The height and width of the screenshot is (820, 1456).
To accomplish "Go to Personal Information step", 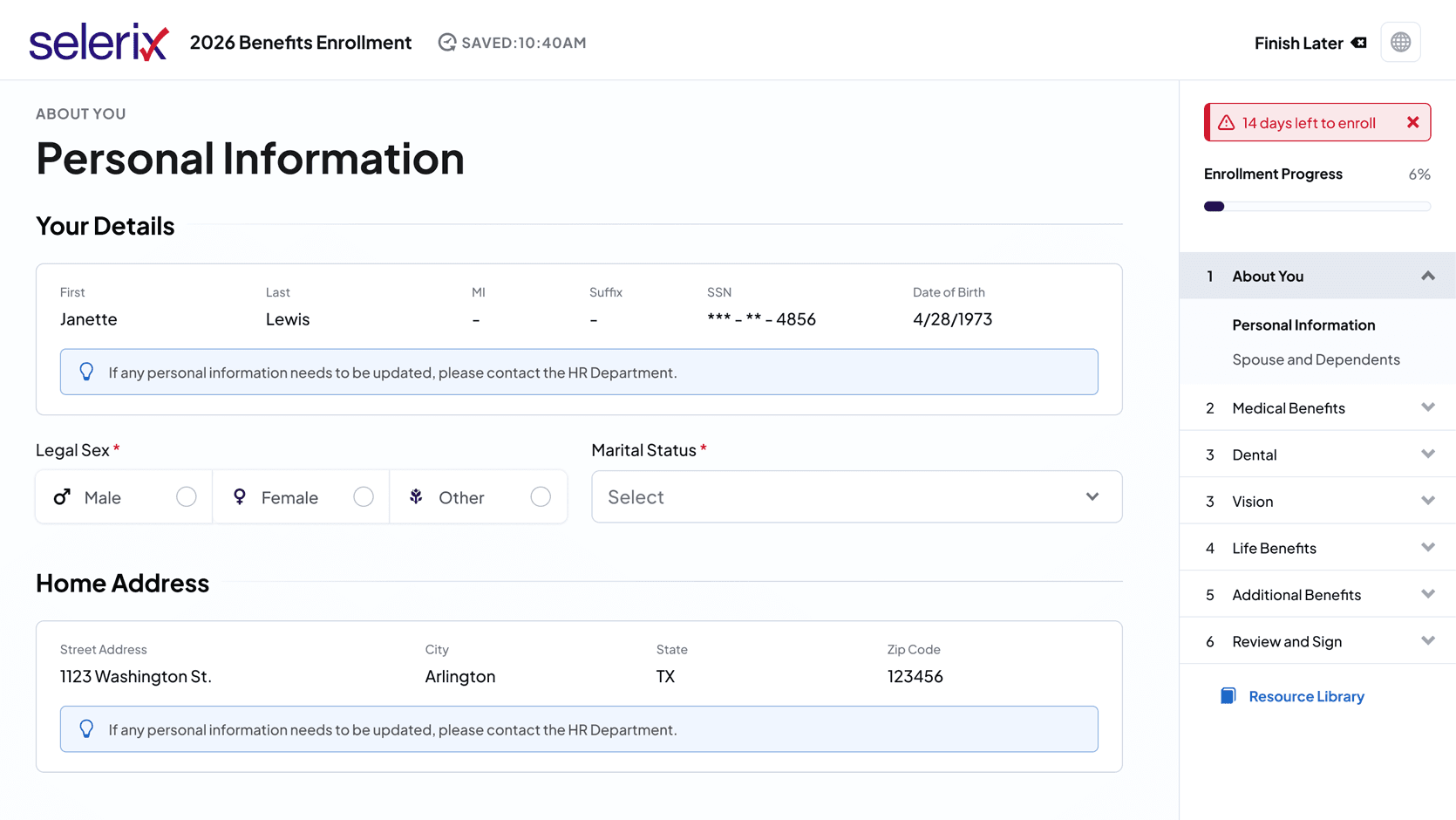I will [1303, 325].
